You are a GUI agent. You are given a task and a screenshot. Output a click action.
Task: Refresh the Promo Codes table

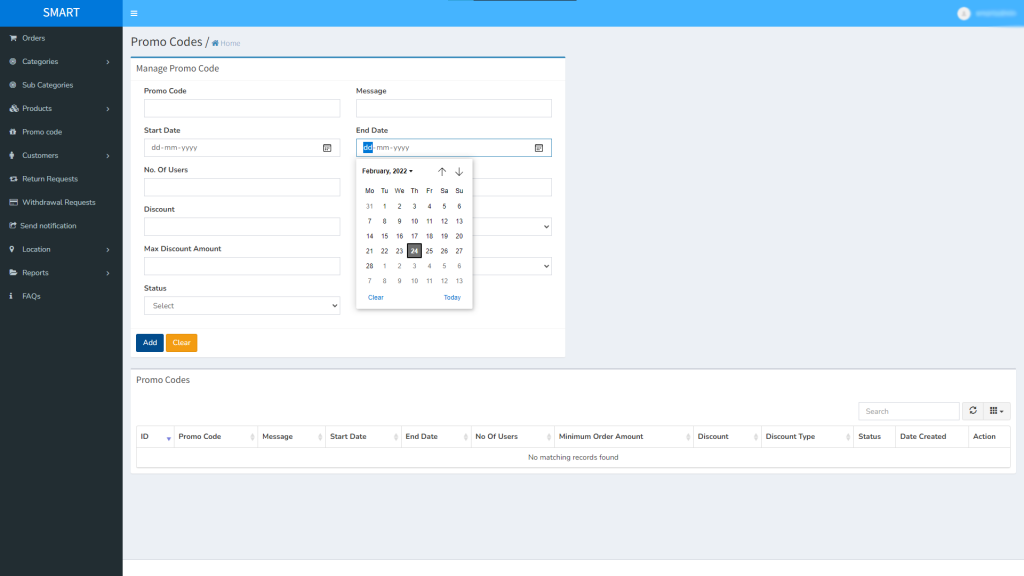click(x=972, y=411)
